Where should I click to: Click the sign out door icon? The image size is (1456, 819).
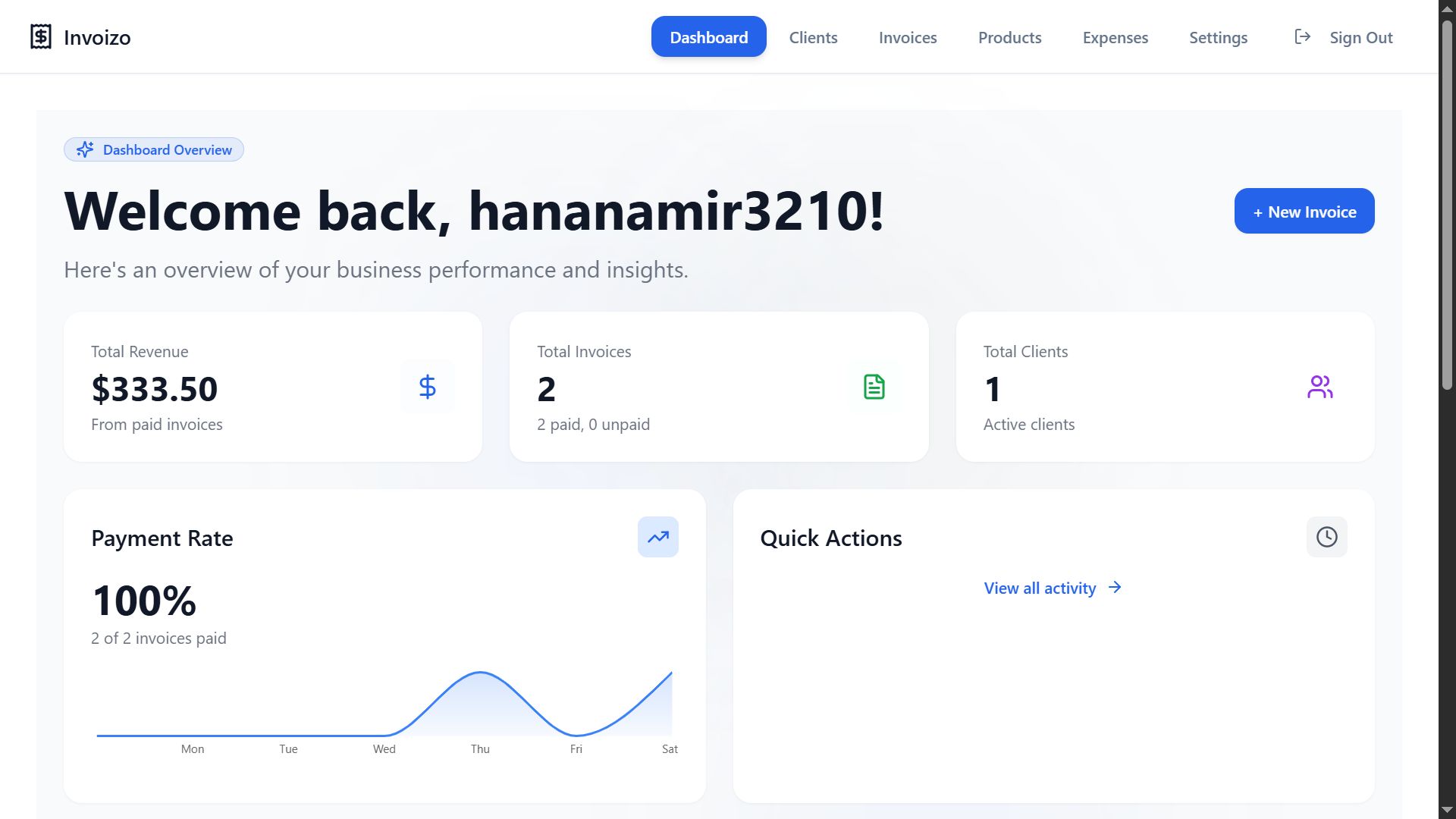(x=1302, y=36)
